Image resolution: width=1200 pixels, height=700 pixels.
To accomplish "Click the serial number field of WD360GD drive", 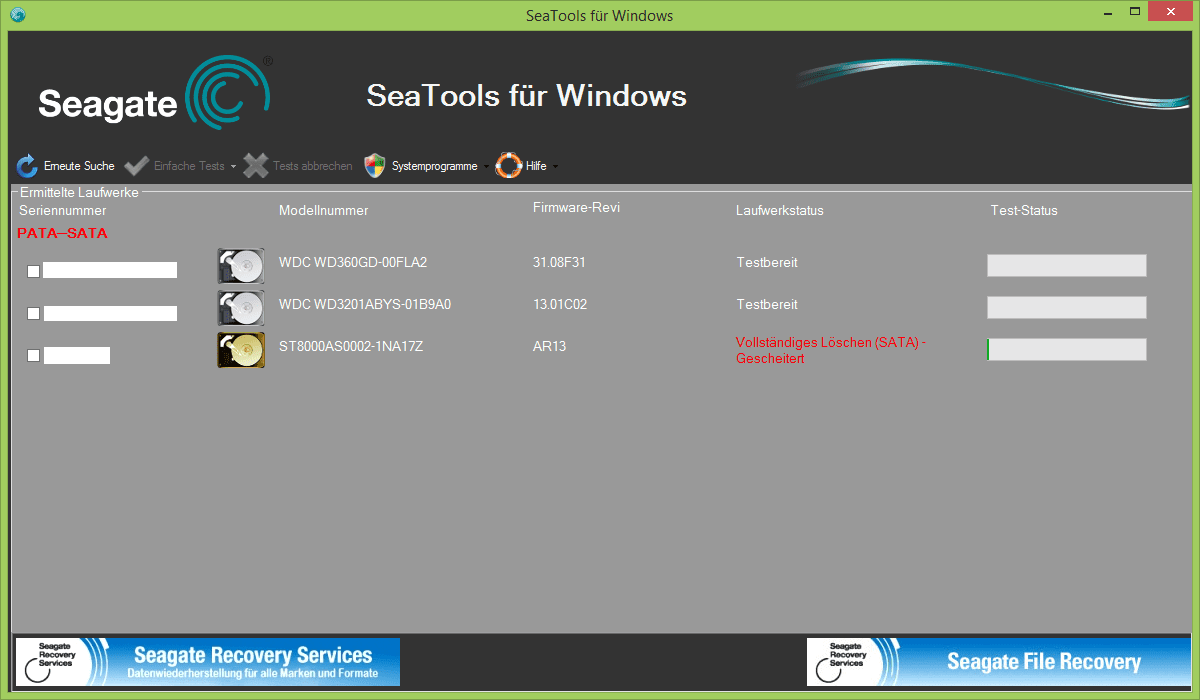I will point(110,270).
